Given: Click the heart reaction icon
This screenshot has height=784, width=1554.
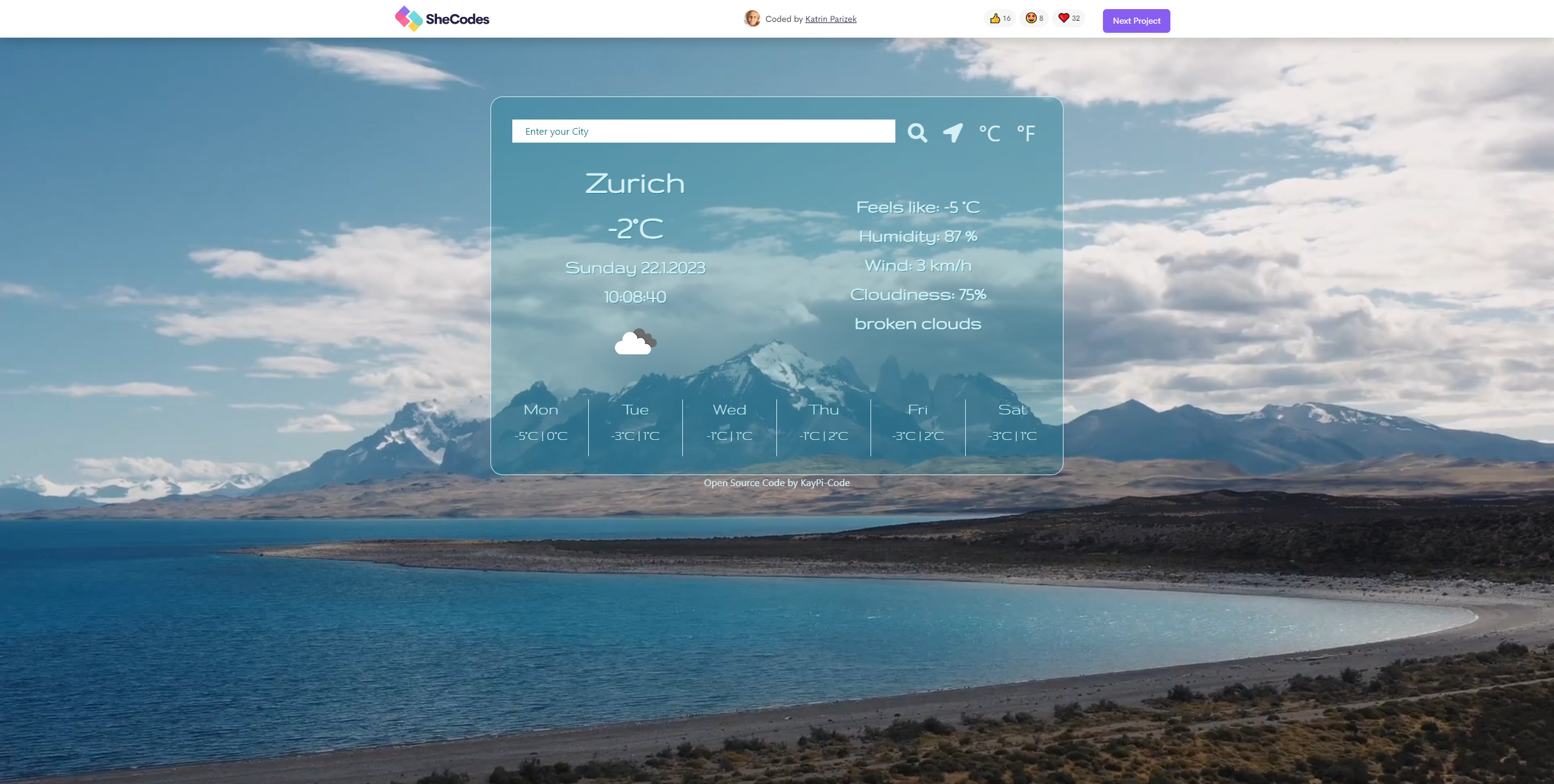Looking at the screenshot, I should 1064,18.
